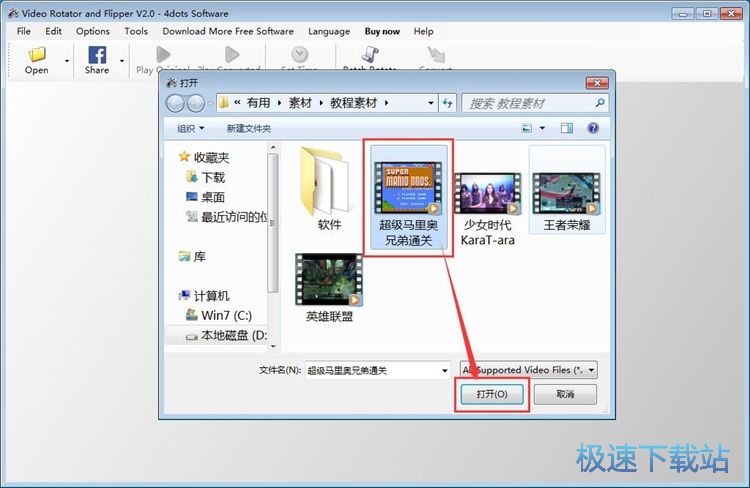750x488 pixels.
Task: Click the dialog forward navigation arrow
Action: [196, 103]
